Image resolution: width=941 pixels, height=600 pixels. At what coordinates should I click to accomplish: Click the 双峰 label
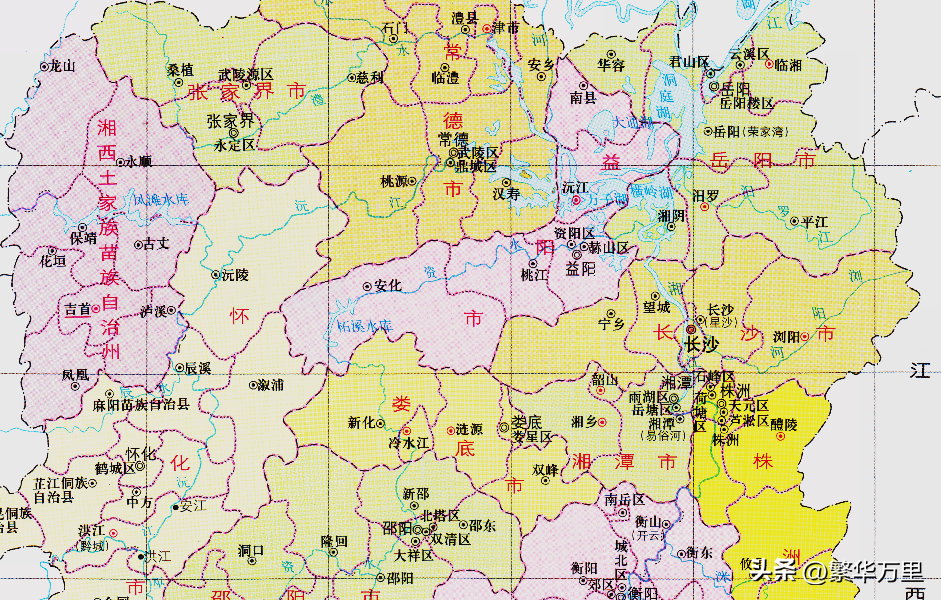[x=546, y=469]
